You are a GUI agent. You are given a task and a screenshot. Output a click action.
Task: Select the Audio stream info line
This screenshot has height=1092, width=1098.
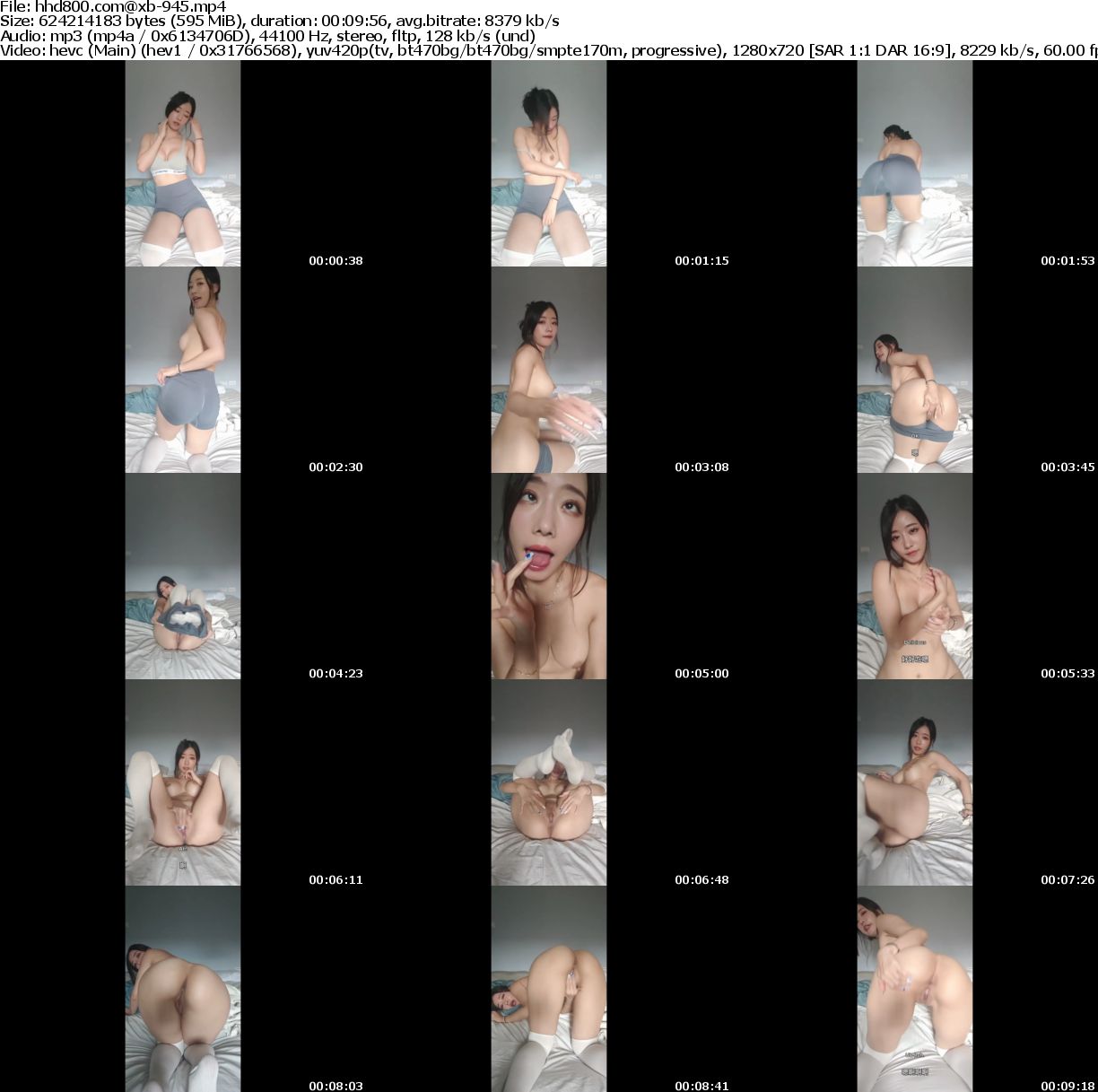click(267, 36)
